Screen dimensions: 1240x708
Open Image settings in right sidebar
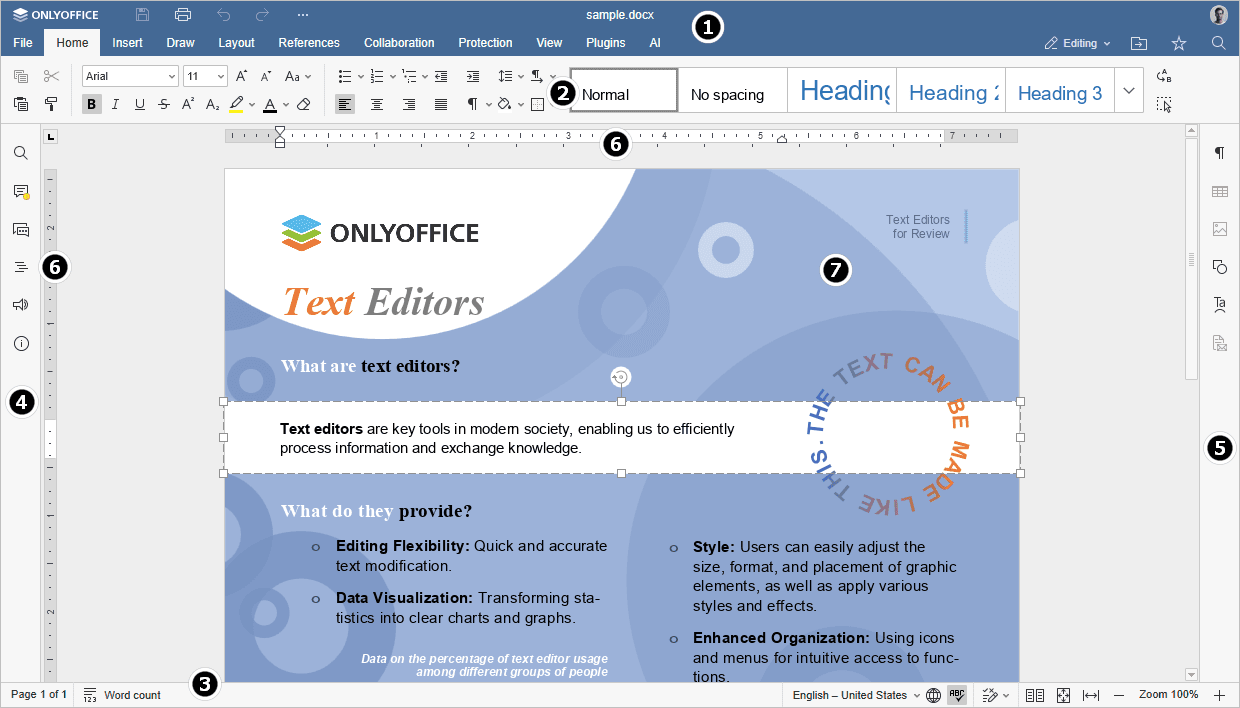1219,229
